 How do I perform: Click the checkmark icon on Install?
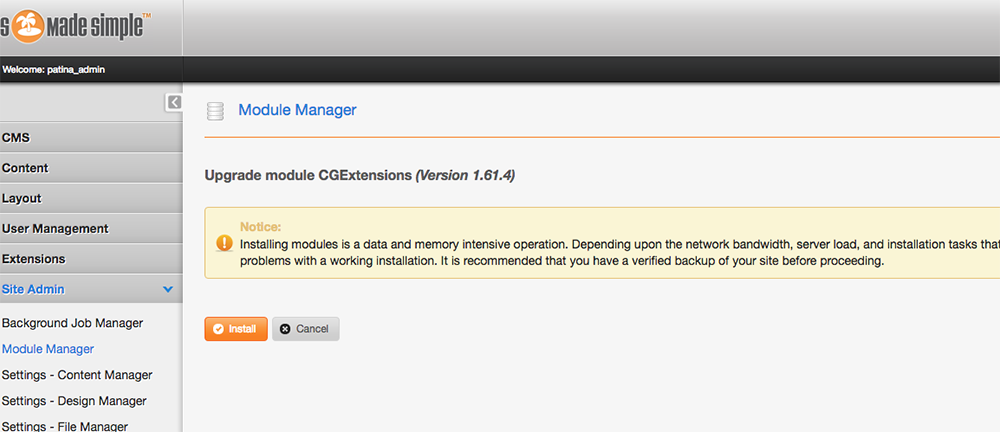(x=218, y=329)
